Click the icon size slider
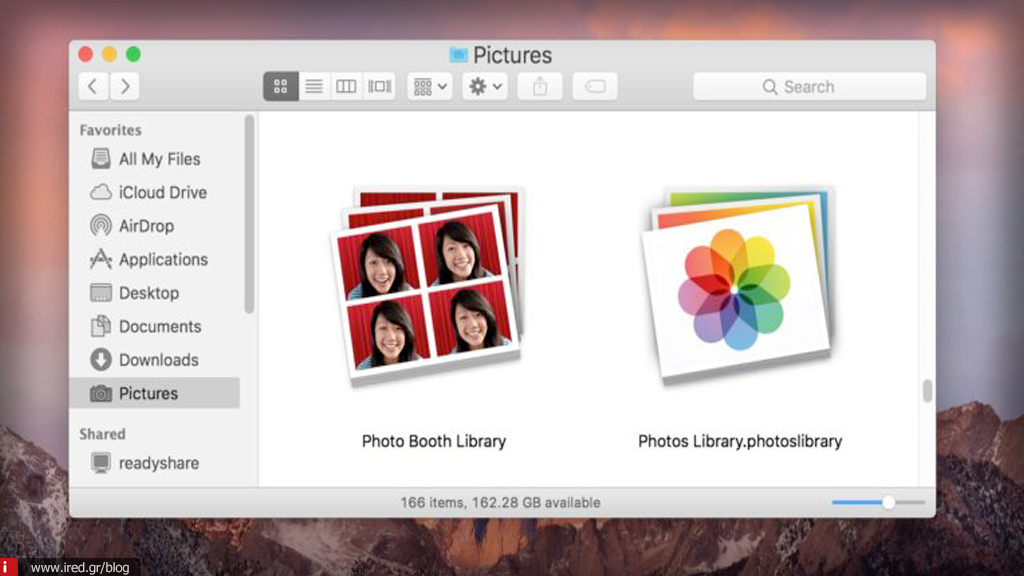Screen dimensions: 1024x576 pos(878,502)
